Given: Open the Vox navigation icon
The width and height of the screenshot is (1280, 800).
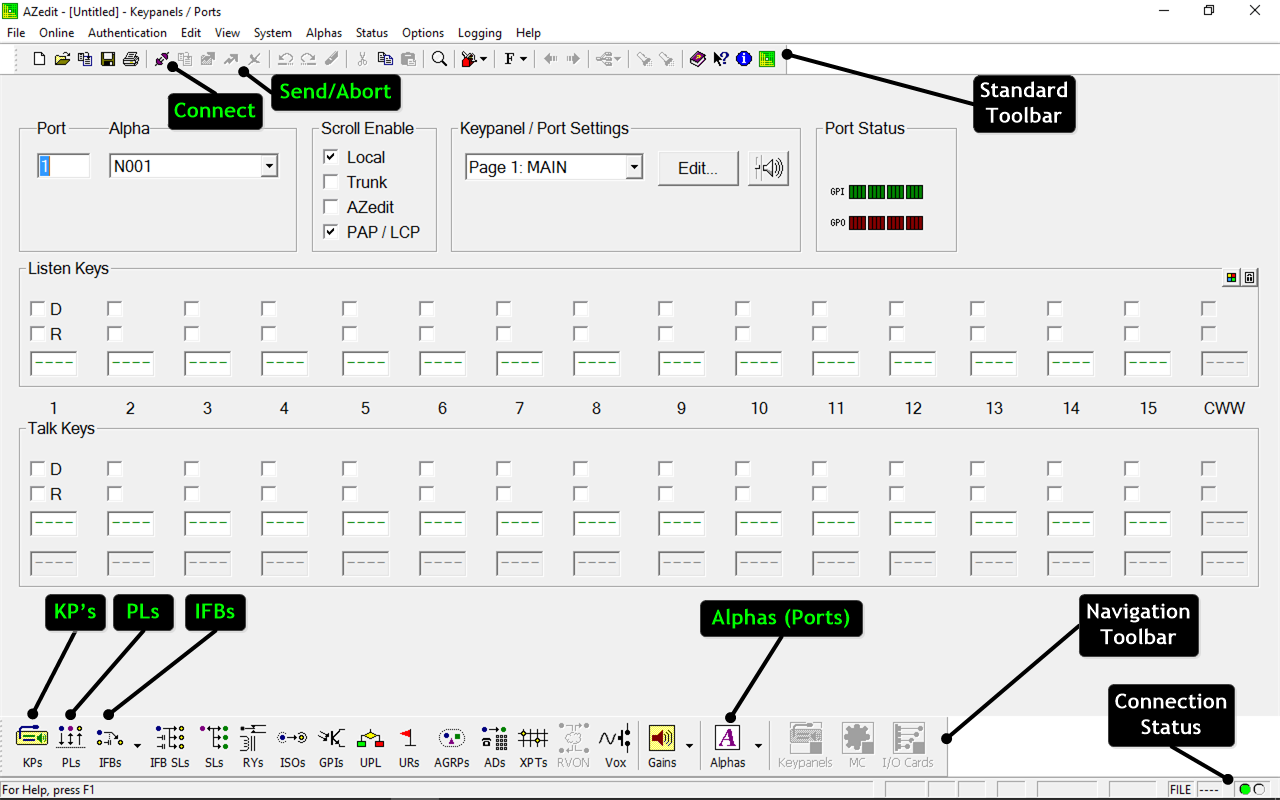Looking at the screenshot, I should click(615, 746).
